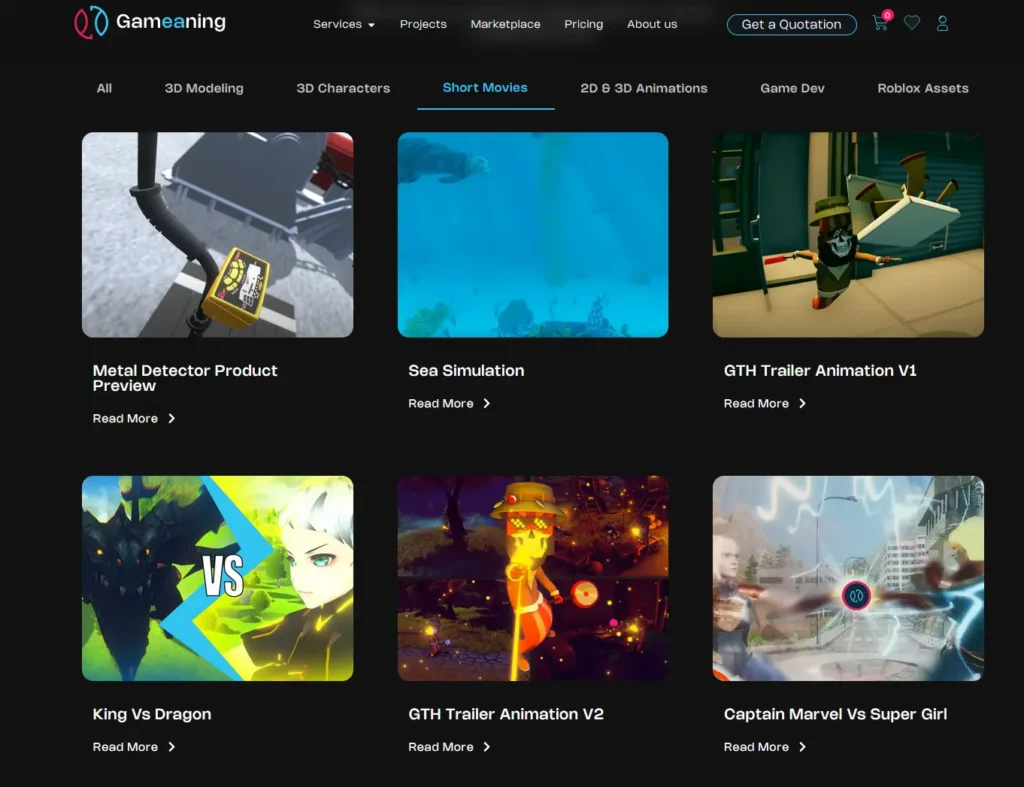Click arrow next to Captain Marvel Read More
Viewport: 1024px width, 787px height.
click(803, 747)
